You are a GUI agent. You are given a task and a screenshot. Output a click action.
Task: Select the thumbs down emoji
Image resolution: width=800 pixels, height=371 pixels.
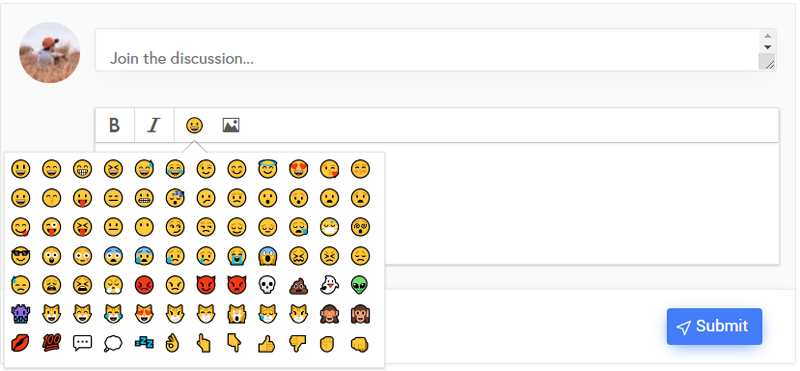298,343
